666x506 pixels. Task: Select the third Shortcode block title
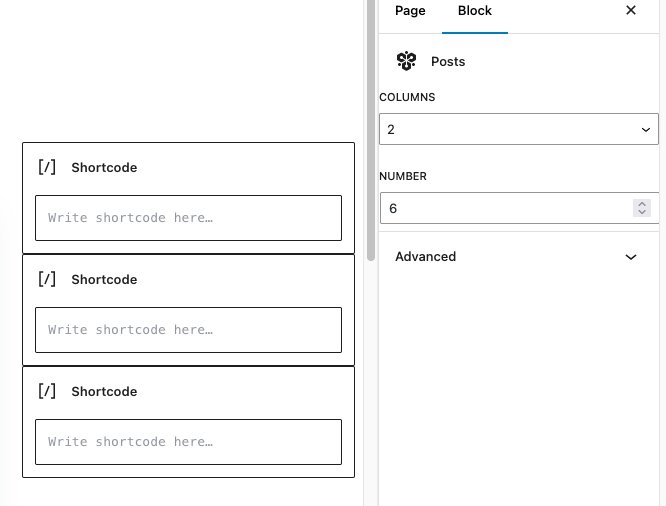pyautogui.click(x=104, y=391)
